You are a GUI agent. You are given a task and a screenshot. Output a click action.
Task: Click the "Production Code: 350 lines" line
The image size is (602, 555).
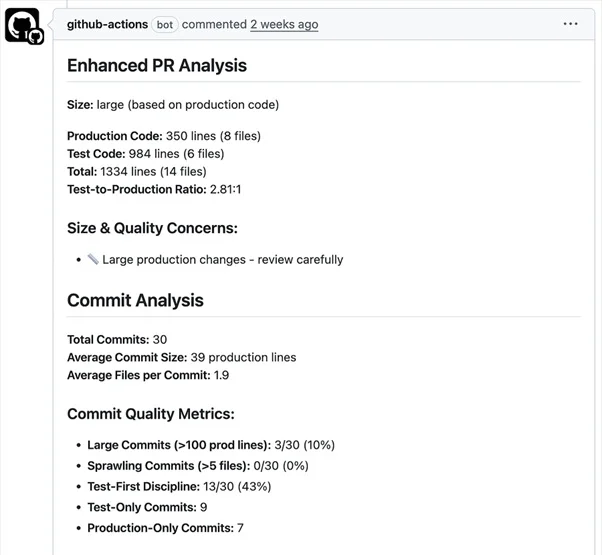click(x=163, y=136)
